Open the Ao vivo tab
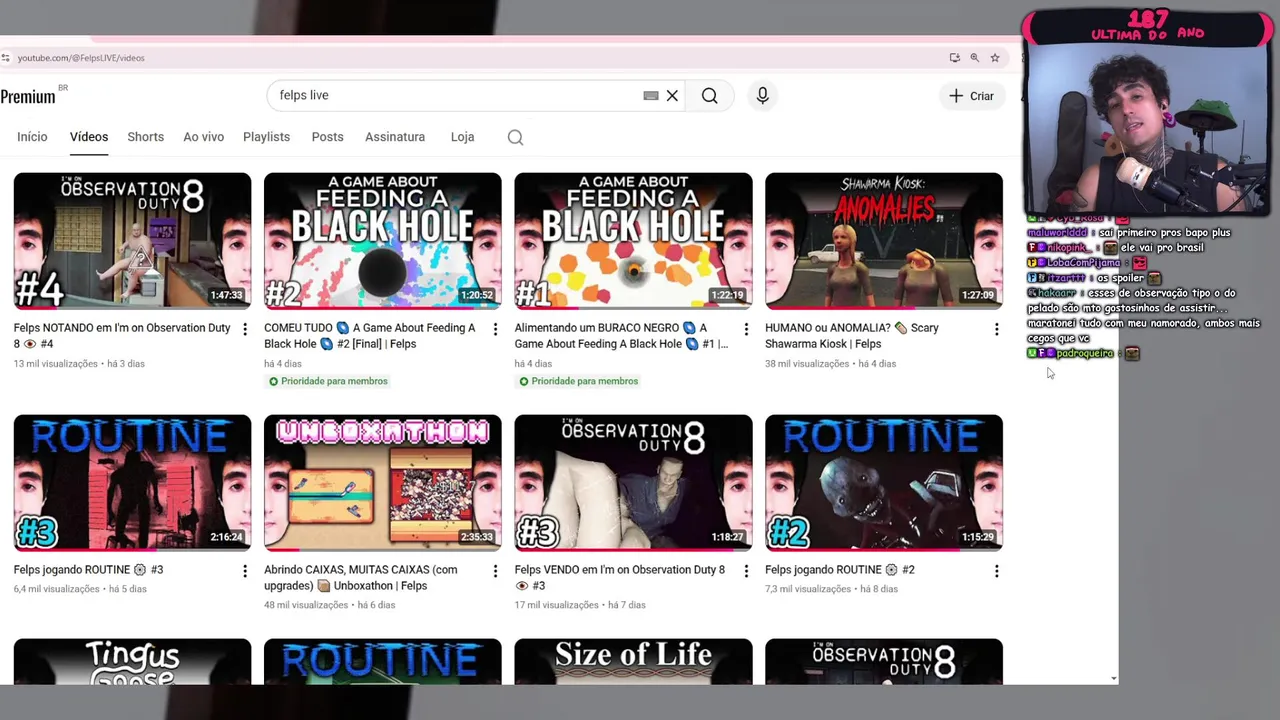This screenshot has width=1280, height=720. (x=203, y=137)
